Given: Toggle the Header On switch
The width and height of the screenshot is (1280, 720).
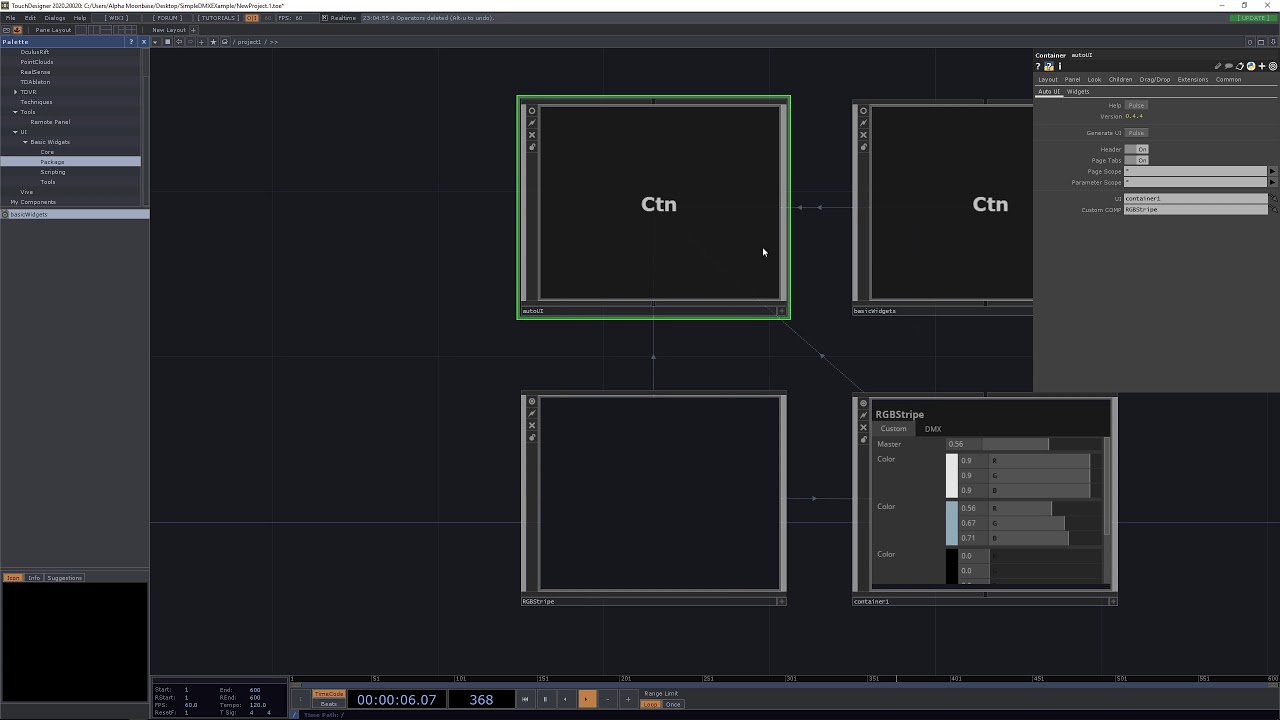Looking at the screenshot, I should [x=1136, y=149].
